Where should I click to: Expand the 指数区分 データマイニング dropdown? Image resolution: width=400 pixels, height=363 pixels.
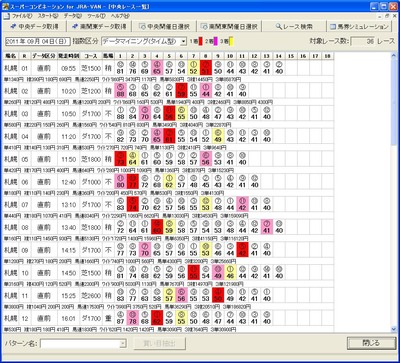[x=183, y=42]
